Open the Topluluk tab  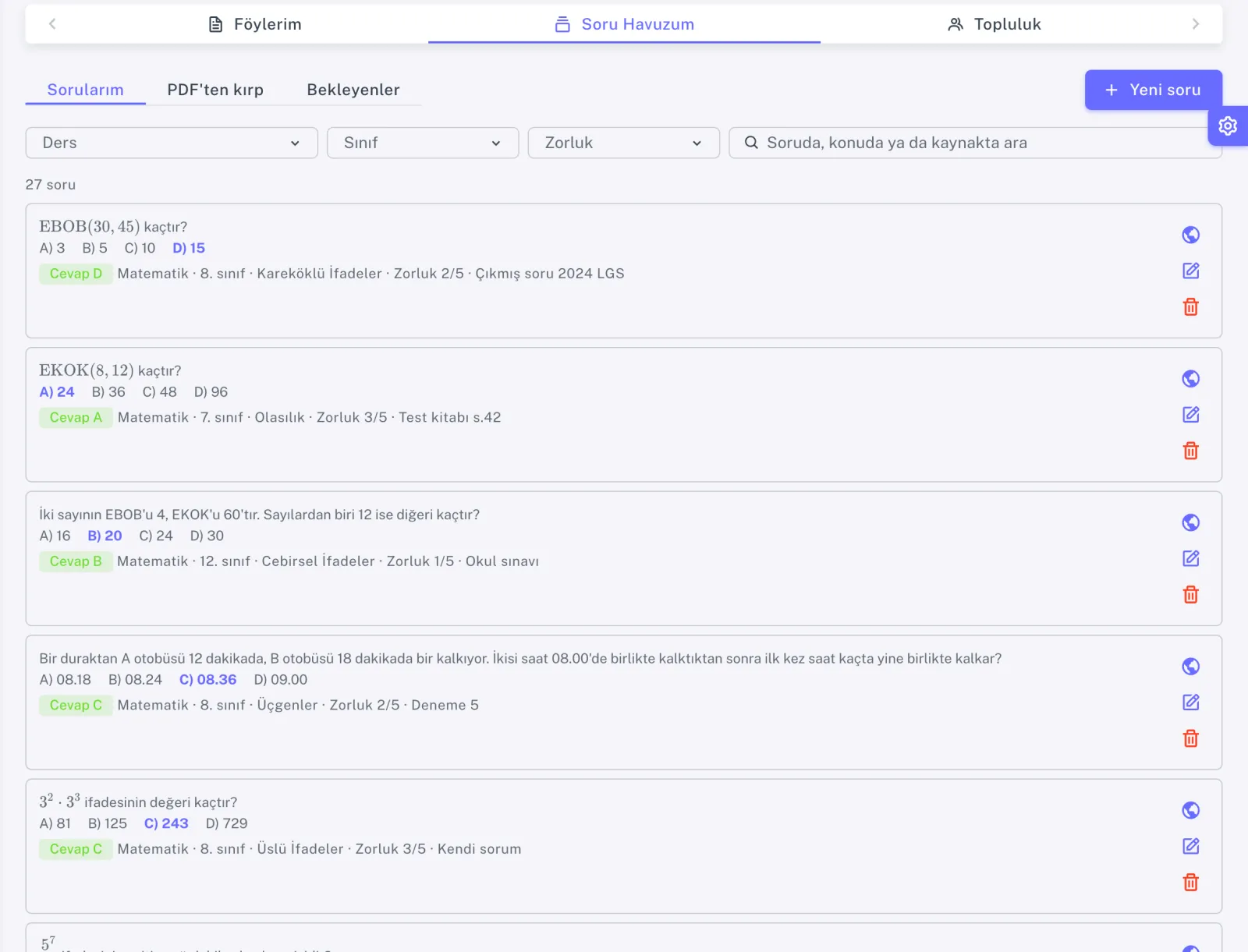coord(994,24)
